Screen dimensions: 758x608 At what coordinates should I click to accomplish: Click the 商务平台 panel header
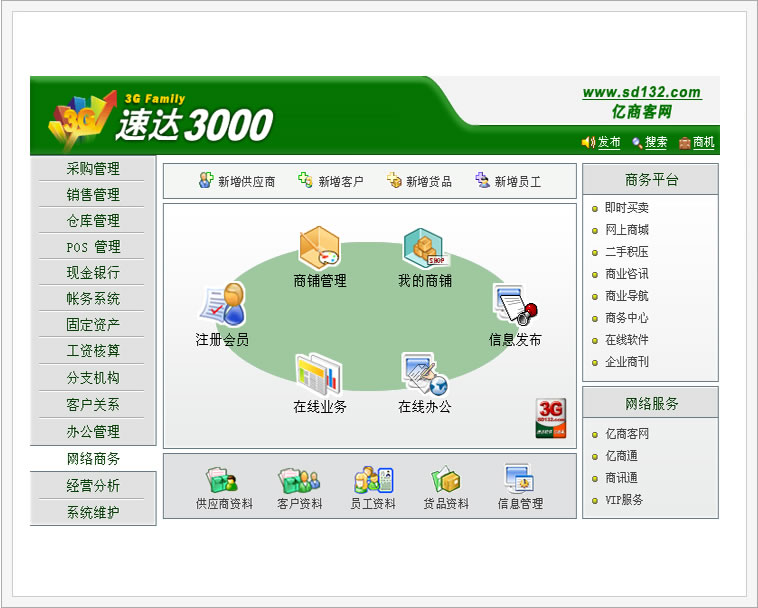651,180
